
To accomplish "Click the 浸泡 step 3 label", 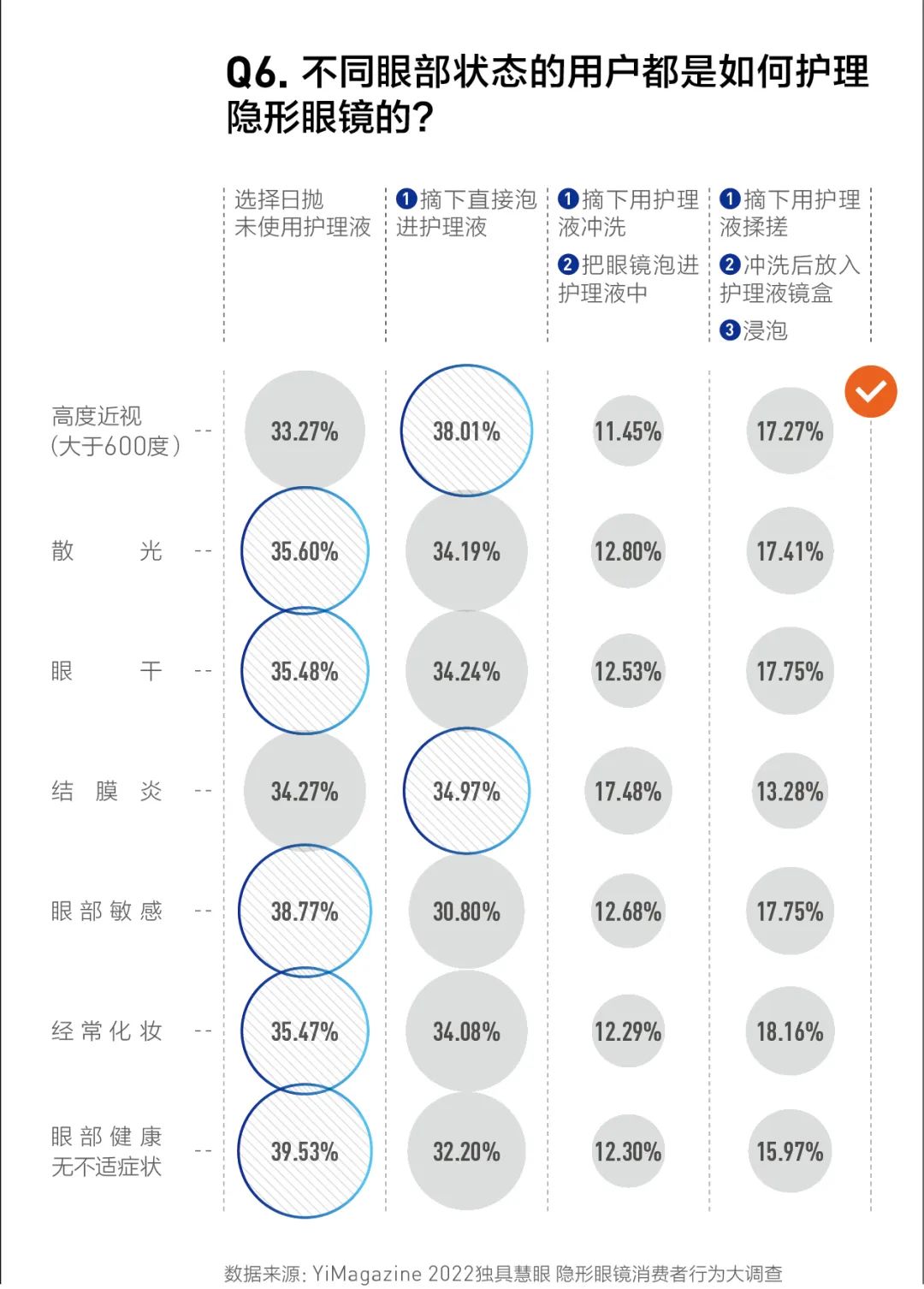I will (x=754, y=330).
